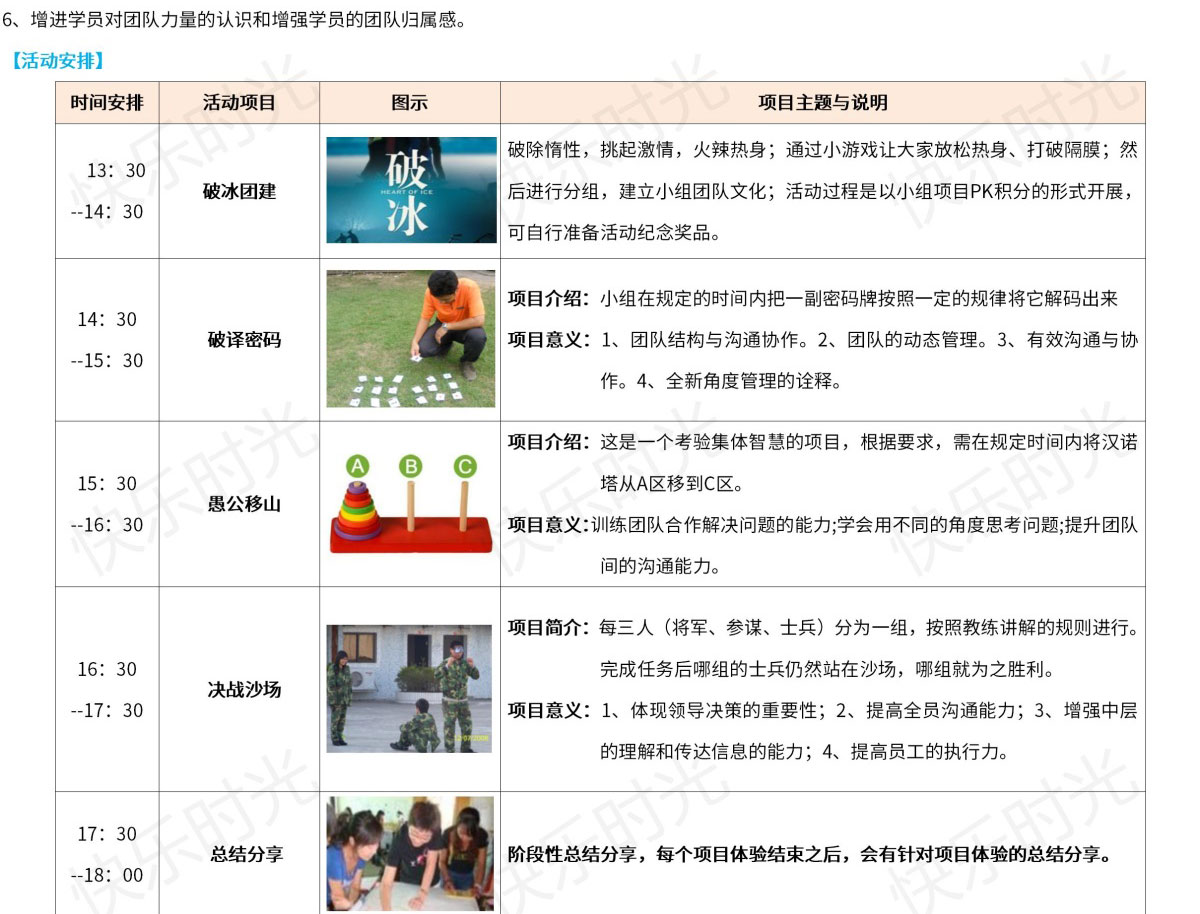Click the line starting 破除惰性，挑起激情
1200x914 pixels.
tap(822, 150)
